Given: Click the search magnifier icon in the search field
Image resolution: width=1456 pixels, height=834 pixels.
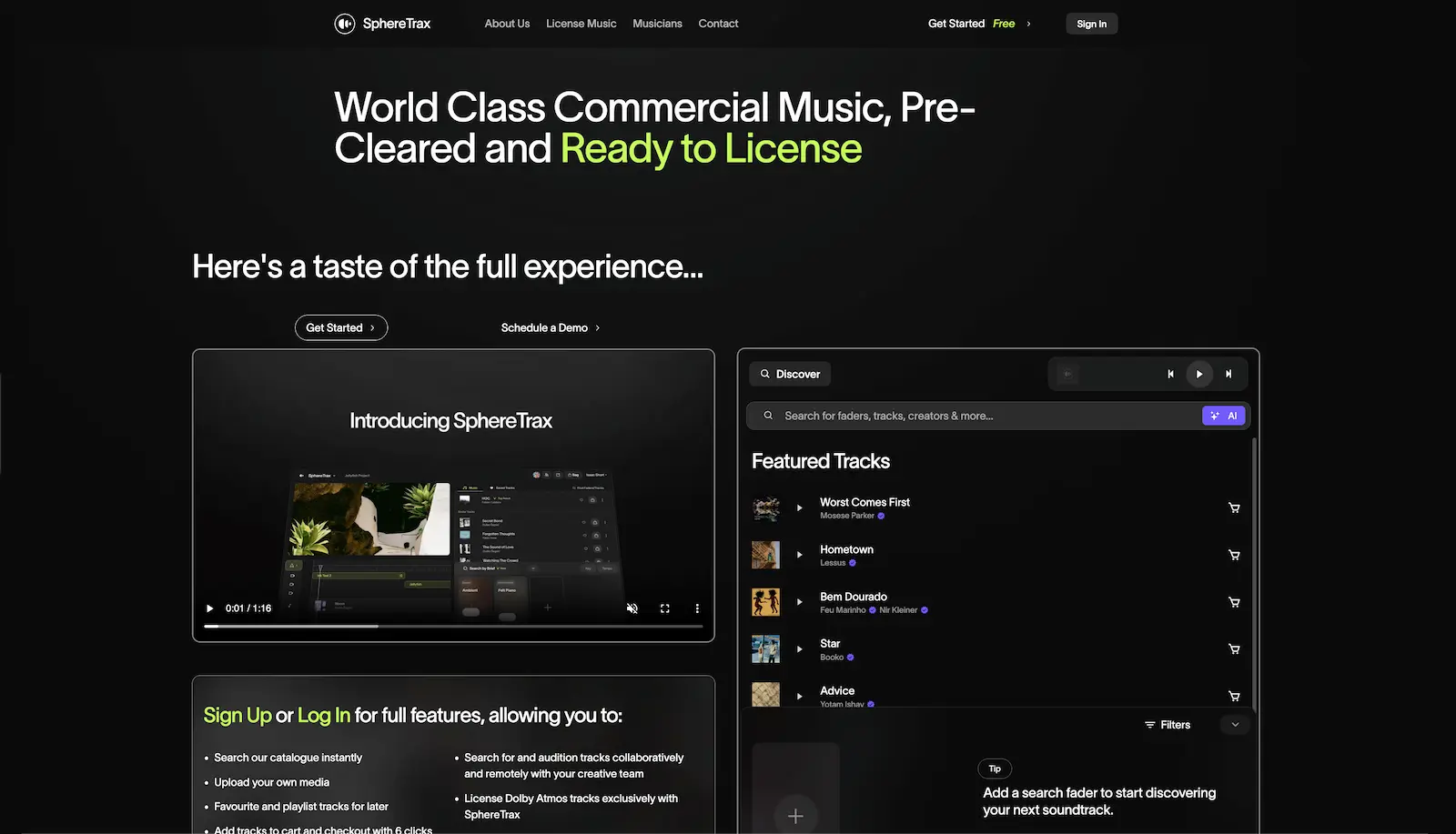Looking at the screenshot, I should coord(768,416).
